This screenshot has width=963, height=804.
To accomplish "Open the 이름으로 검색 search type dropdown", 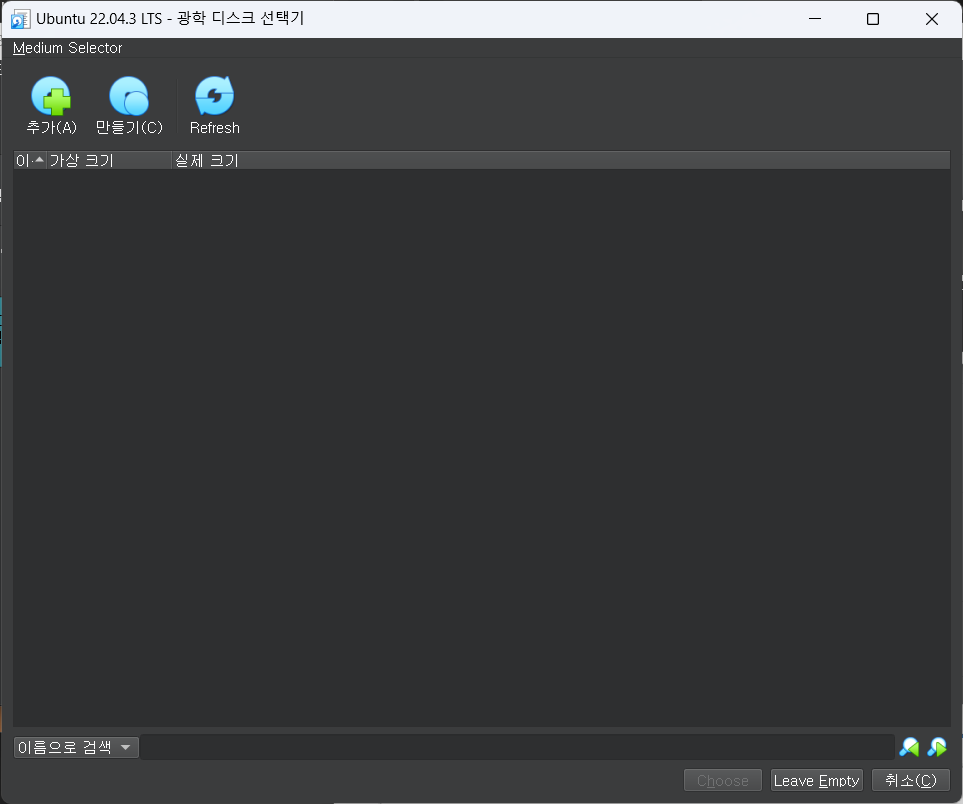I will (76, 747).
